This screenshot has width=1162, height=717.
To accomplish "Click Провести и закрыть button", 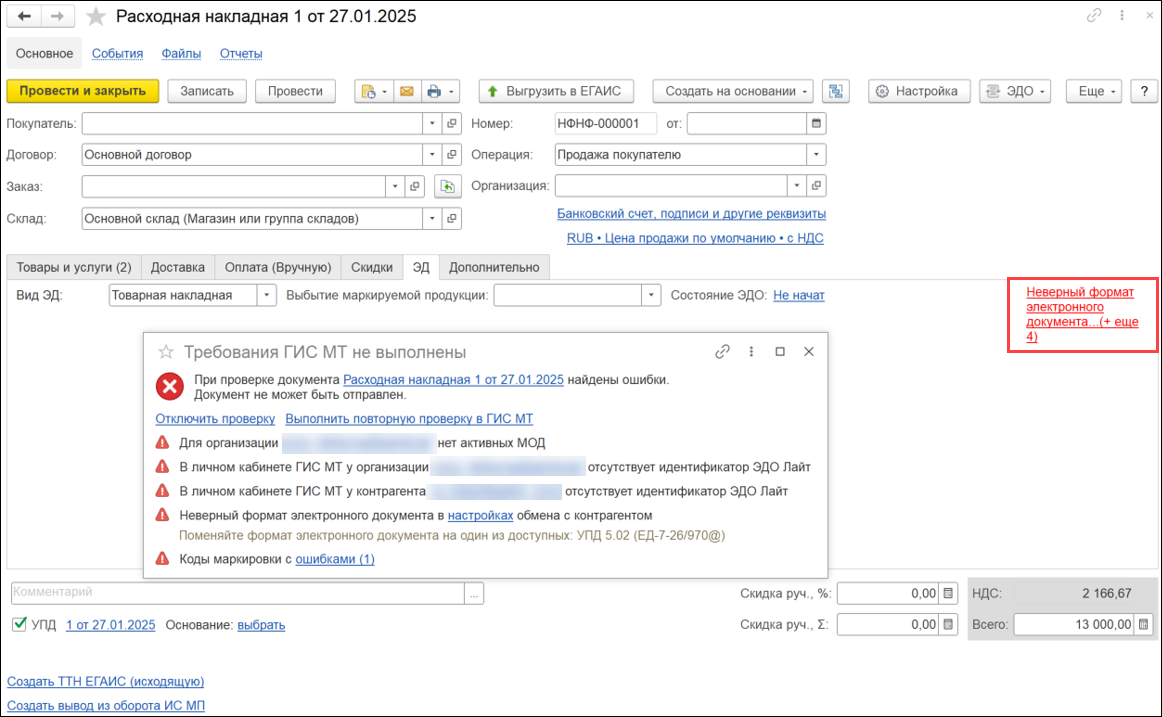I will pos(83,91).
